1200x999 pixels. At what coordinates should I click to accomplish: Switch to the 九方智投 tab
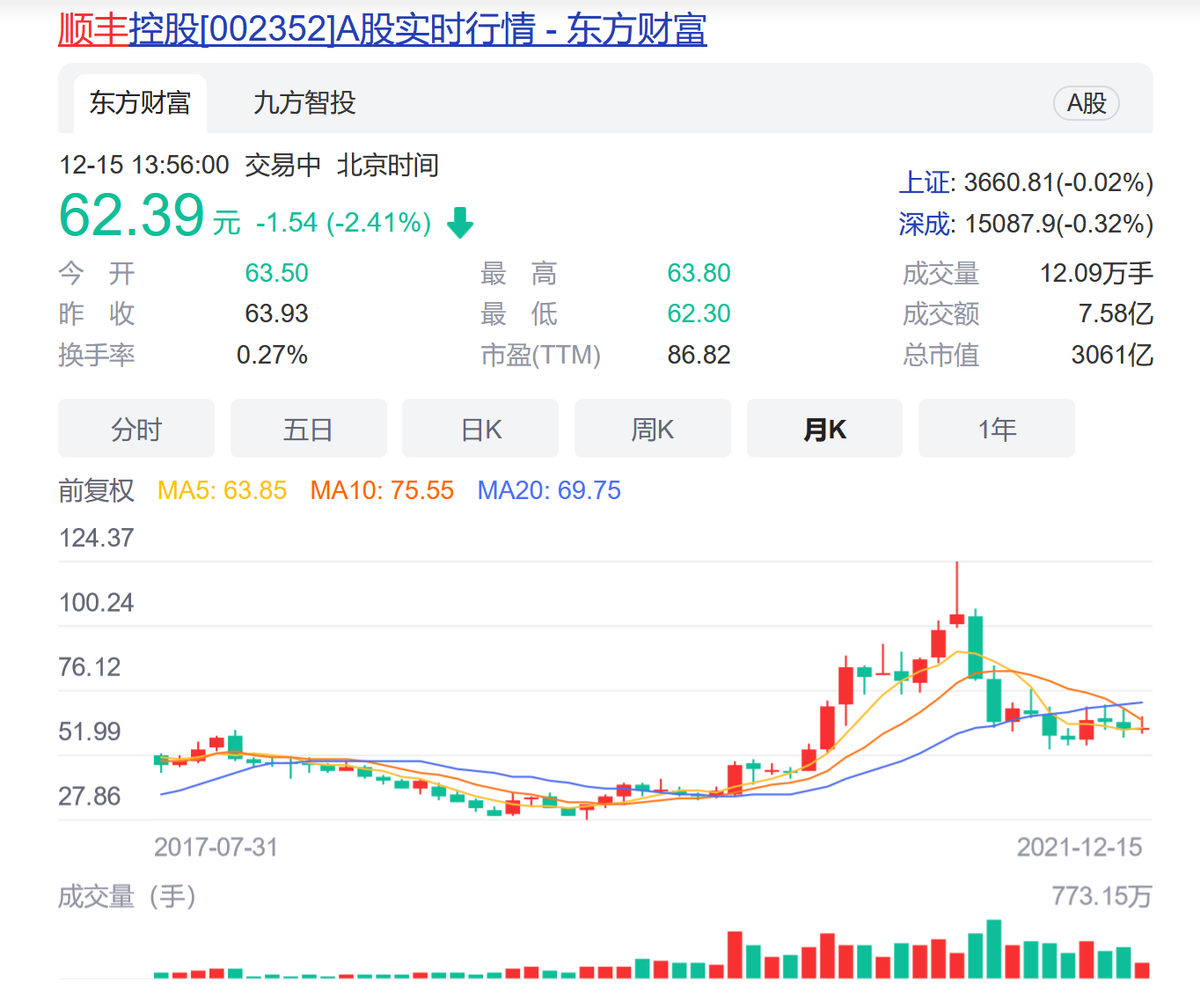[305, 103]
